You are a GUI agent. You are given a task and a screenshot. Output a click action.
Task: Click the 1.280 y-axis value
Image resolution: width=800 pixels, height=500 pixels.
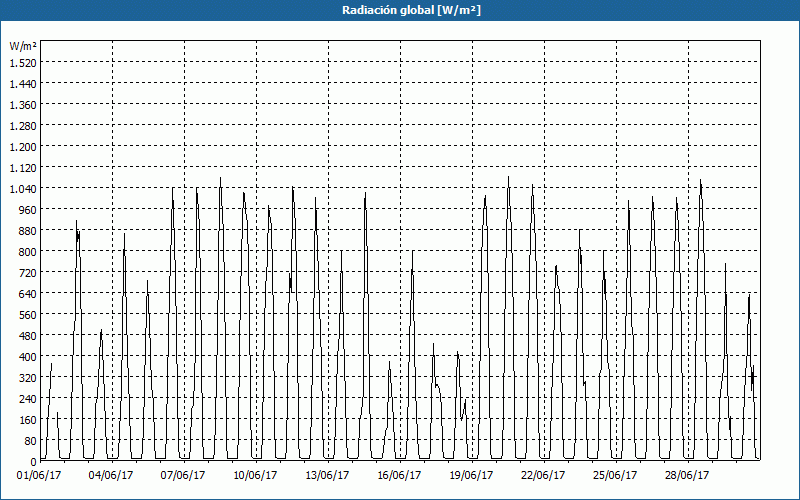[23, 126]
